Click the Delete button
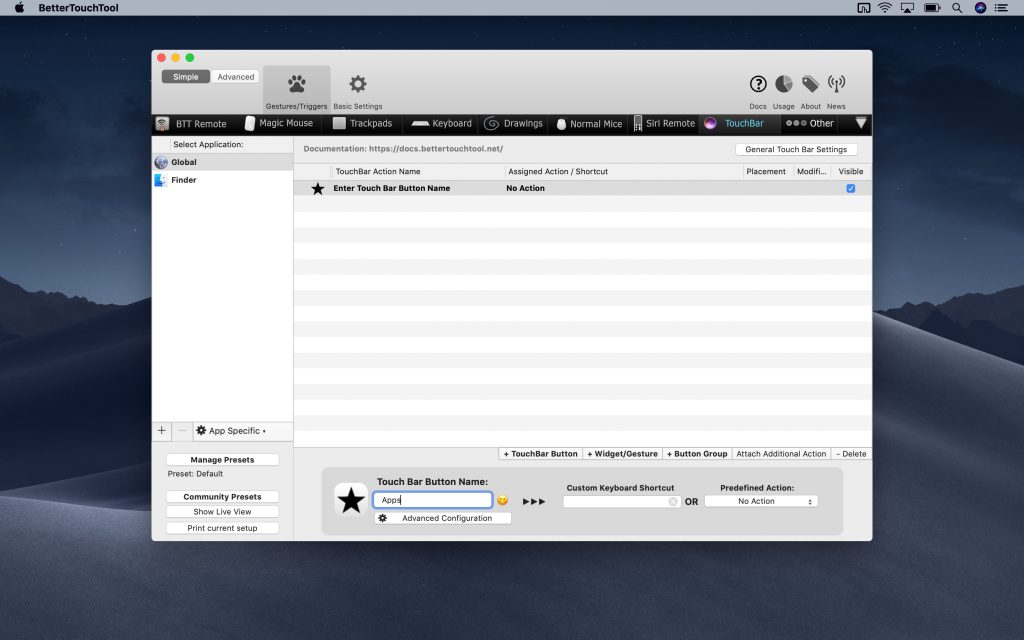This screenshot has width=1024, height=640. [851, 453]
